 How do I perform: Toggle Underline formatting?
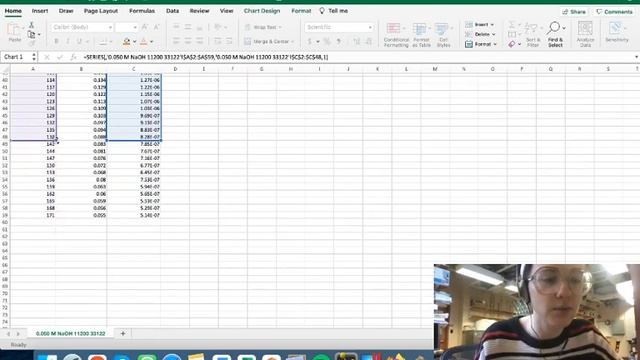click(79, 41)
